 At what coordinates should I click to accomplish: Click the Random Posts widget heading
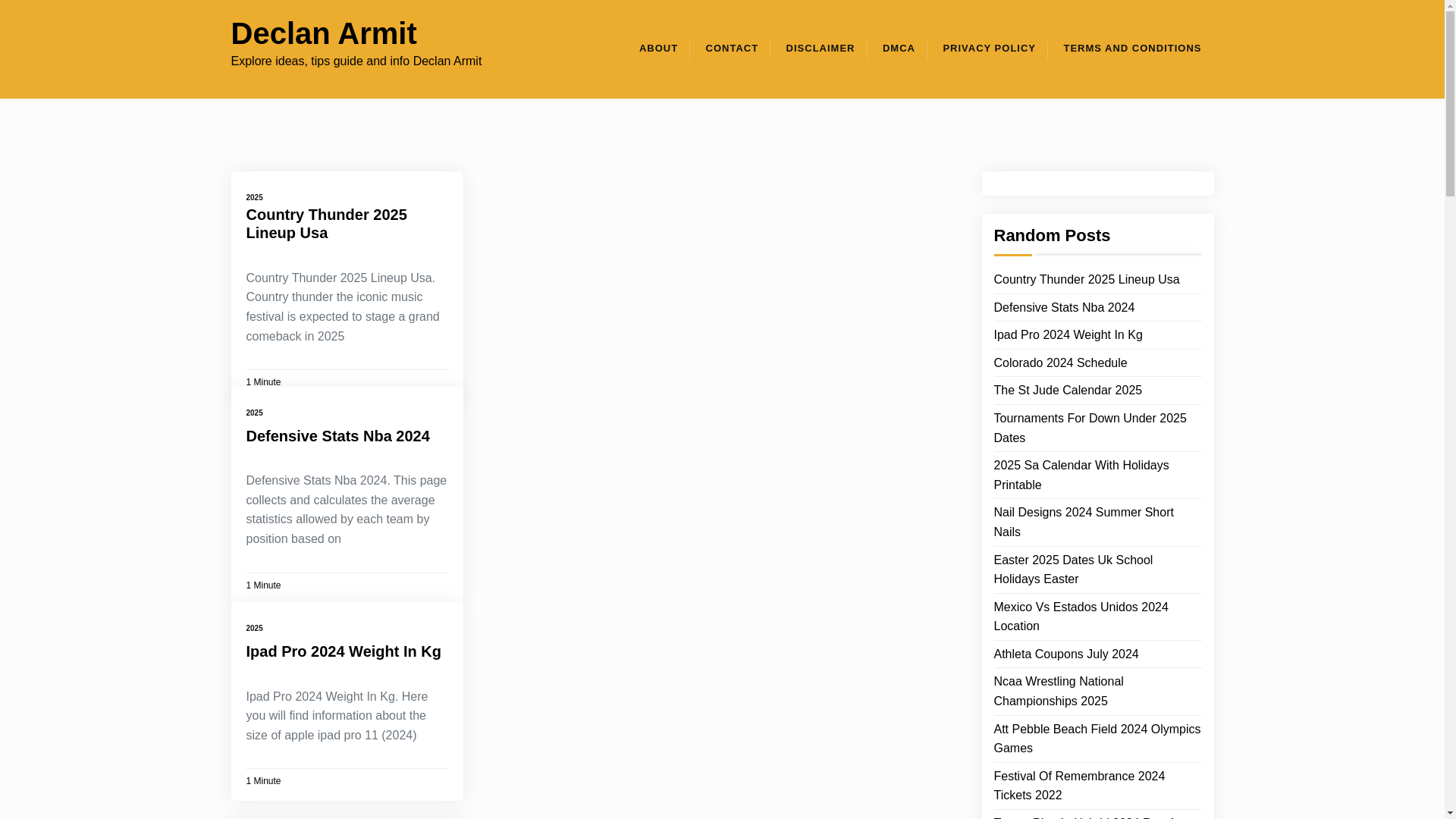pyautogui.click(x=1051, y=235)
